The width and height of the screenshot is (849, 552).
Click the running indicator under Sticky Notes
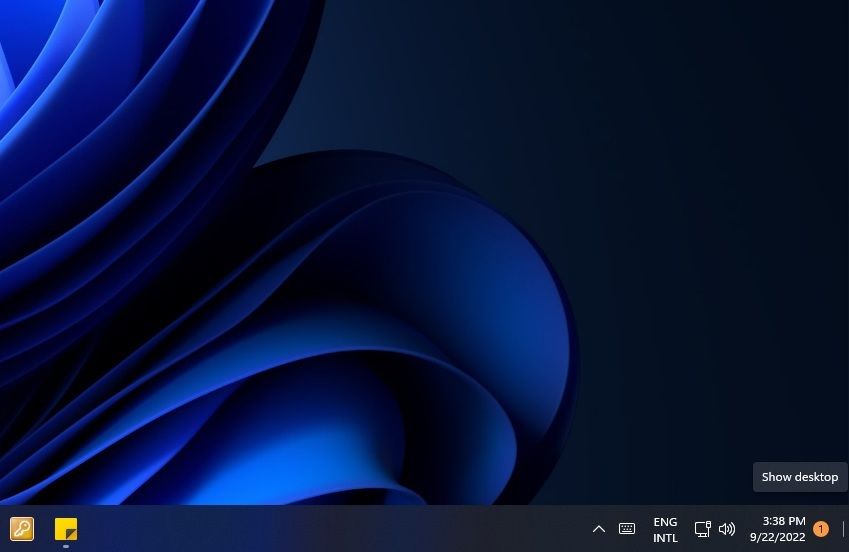point(66,547)
